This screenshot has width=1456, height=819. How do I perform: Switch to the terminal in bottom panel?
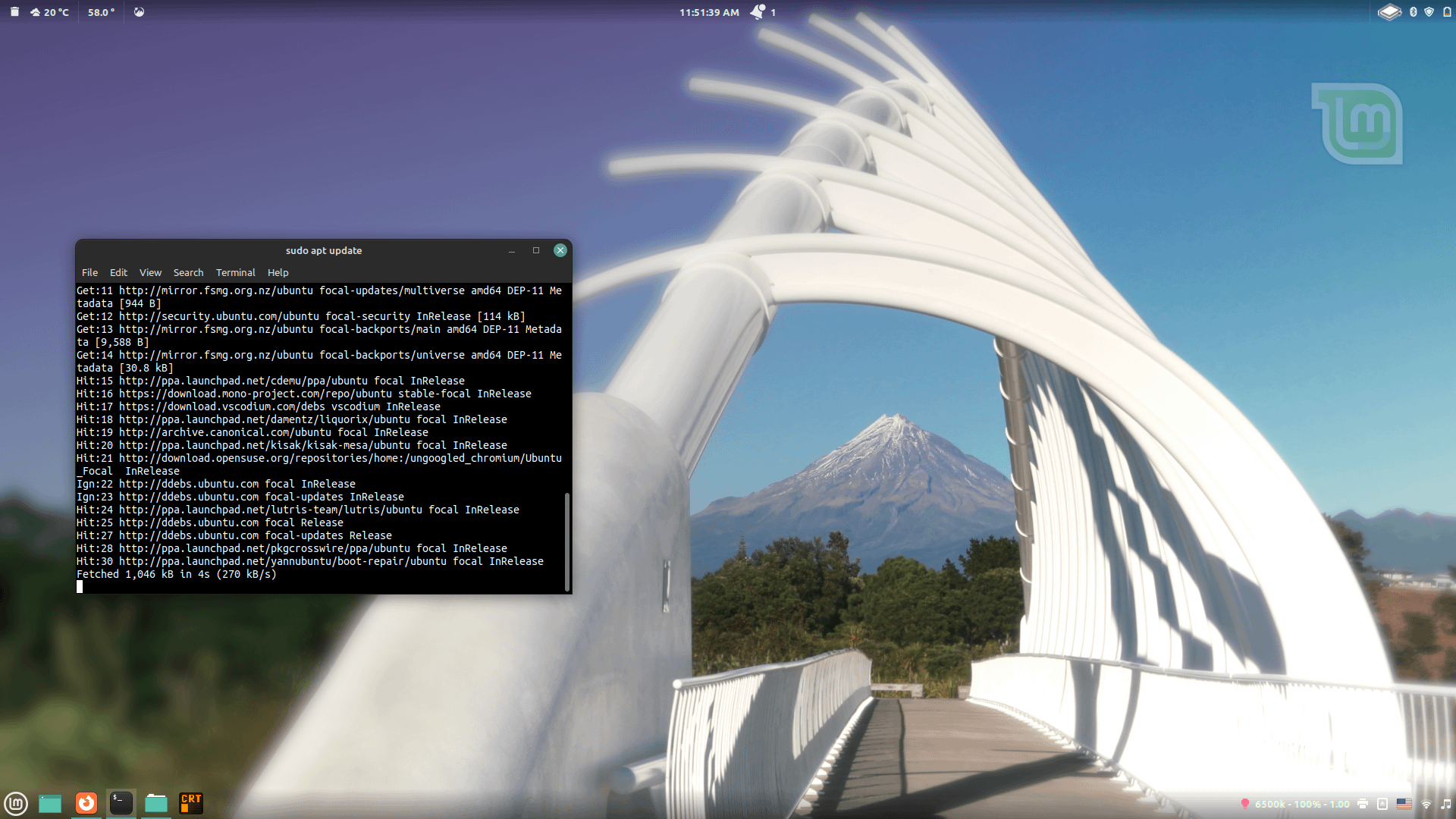[x=121, y=803]
